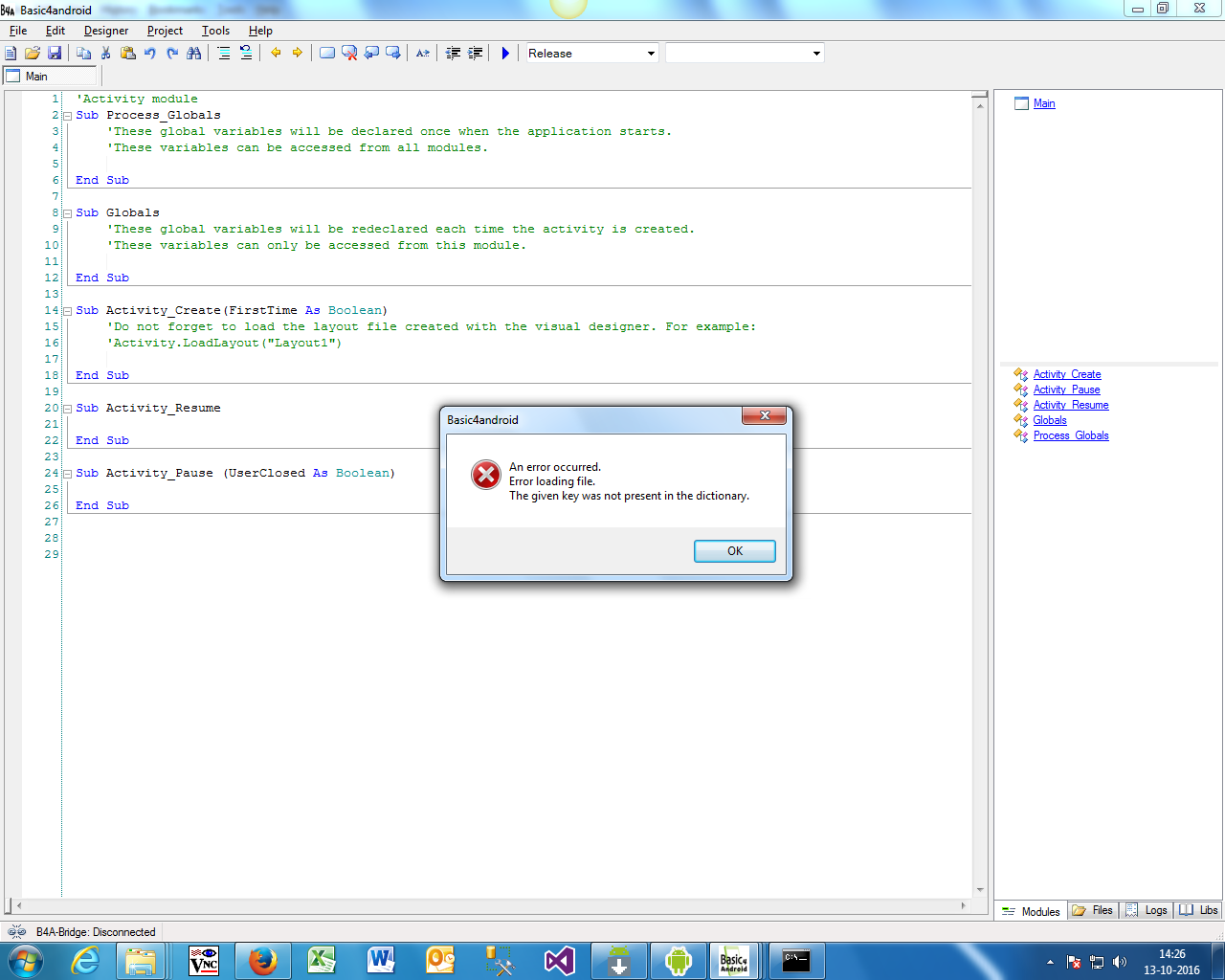Click the volume icon in system tray
The image size is (1225, 980).
1120,962
